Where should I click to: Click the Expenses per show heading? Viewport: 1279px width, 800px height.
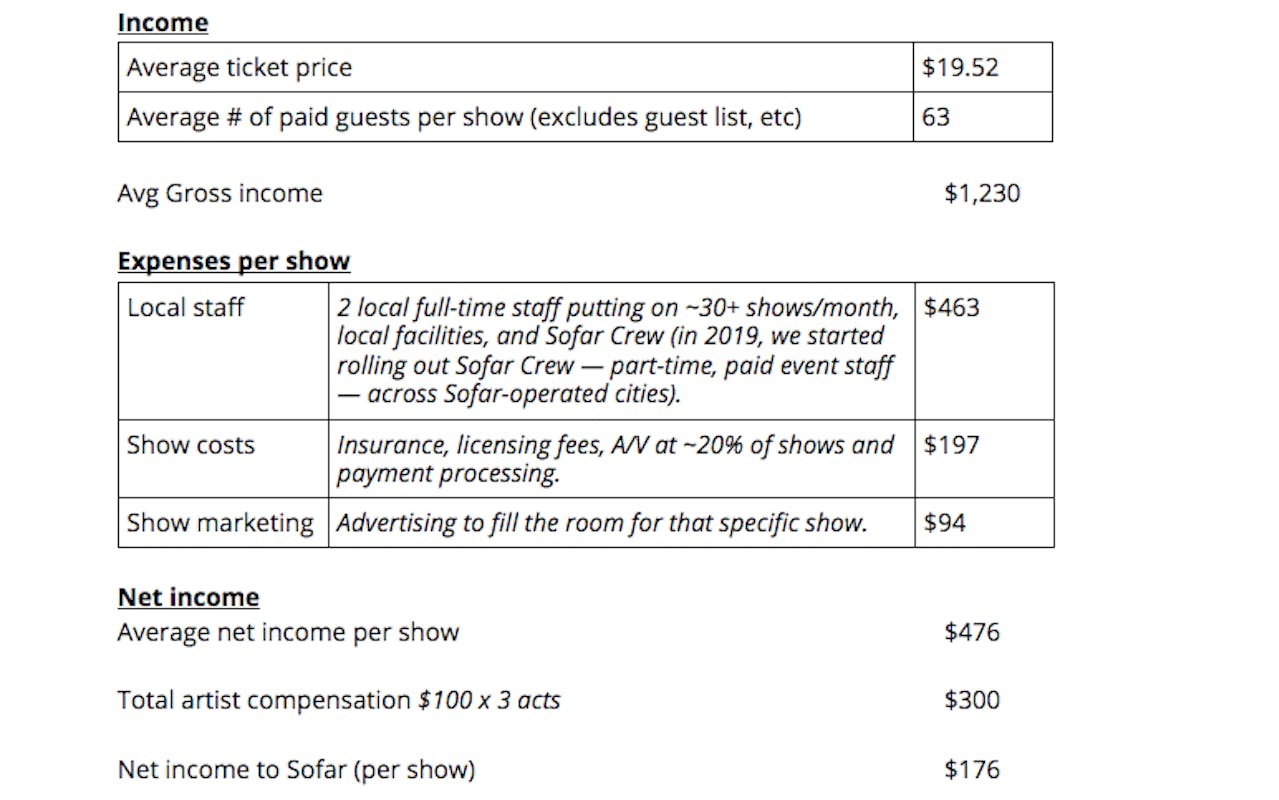[x=234, y=261]
